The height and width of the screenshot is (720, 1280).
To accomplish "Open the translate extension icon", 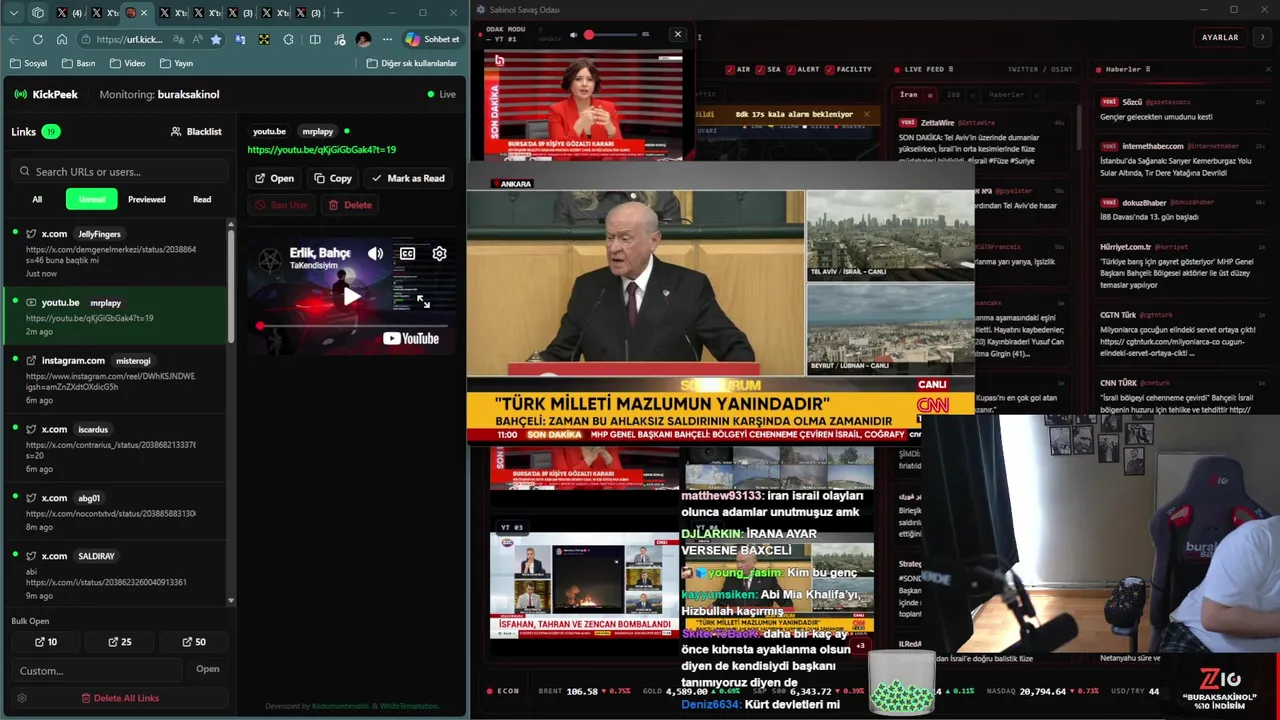I will 240,39.
